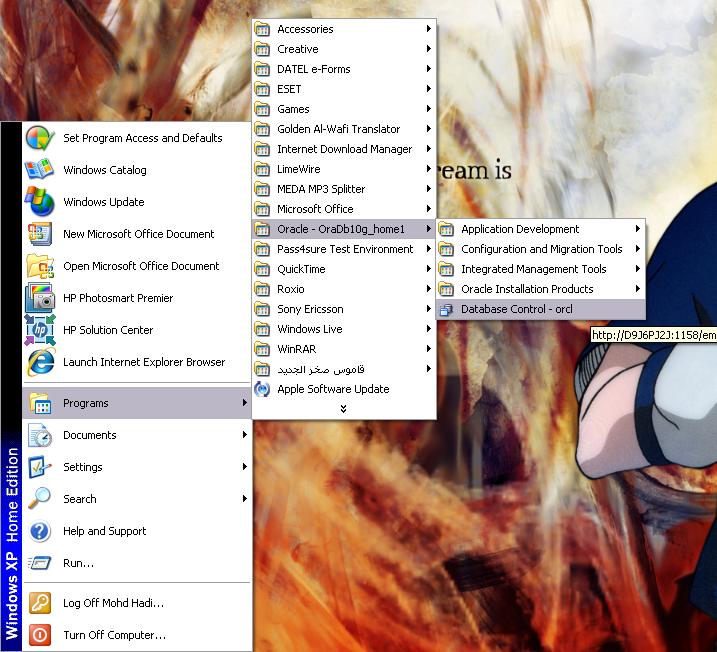Screen dimensions: 717x652
Task: Click Log Off Mohd Hadi
Action: point(113,603)
